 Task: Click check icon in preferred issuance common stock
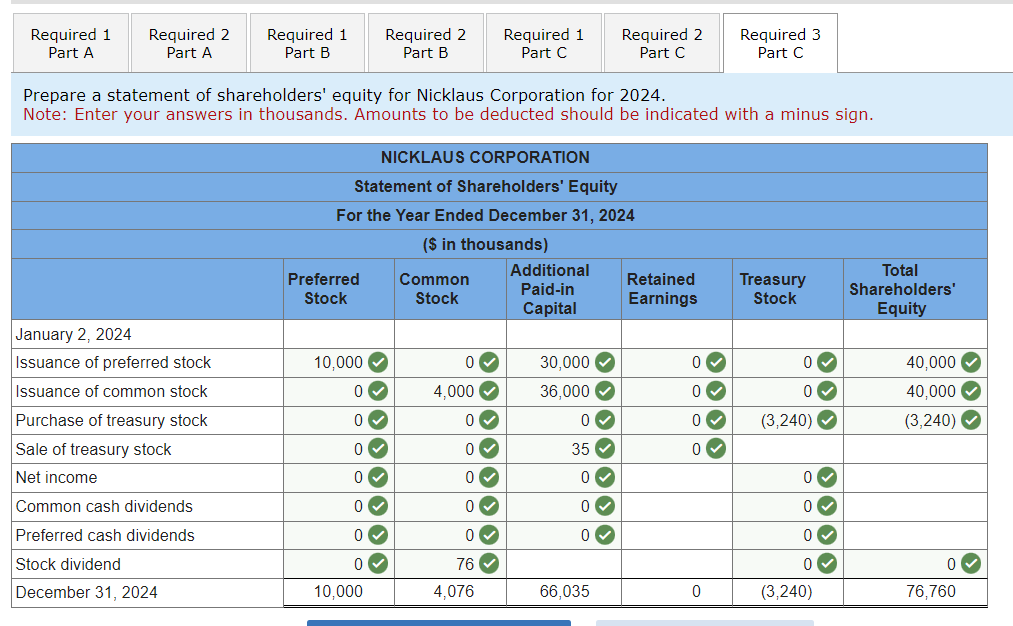coord(489,362)
